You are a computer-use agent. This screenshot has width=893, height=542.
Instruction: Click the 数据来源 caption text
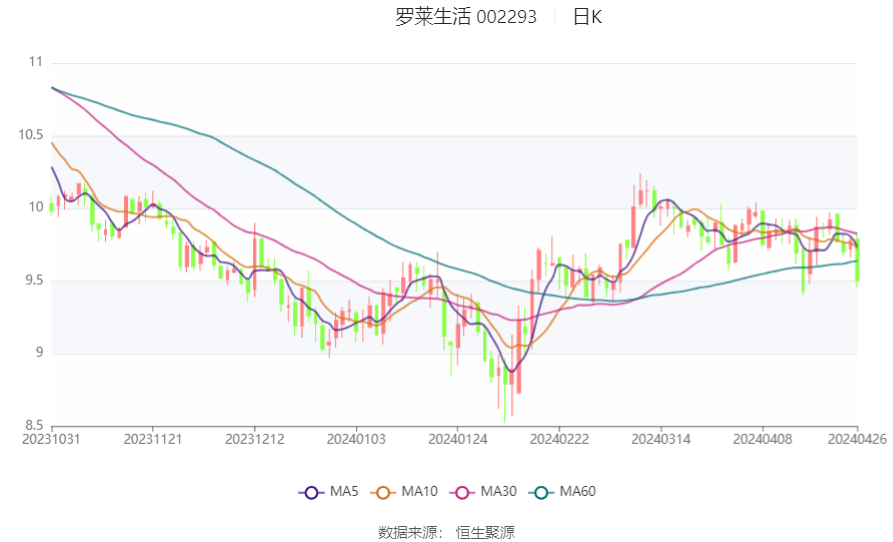point(406,532)
